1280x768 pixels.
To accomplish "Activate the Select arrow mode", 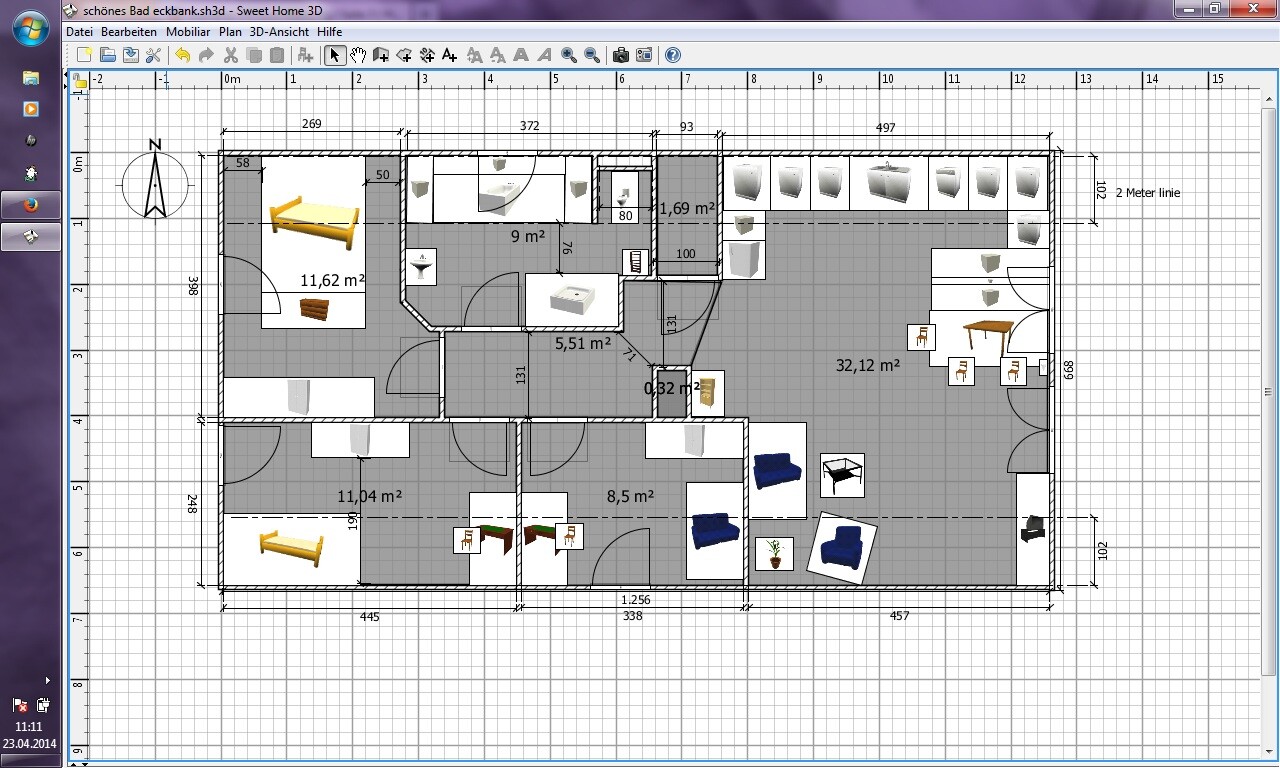I will tap(335, 55).
